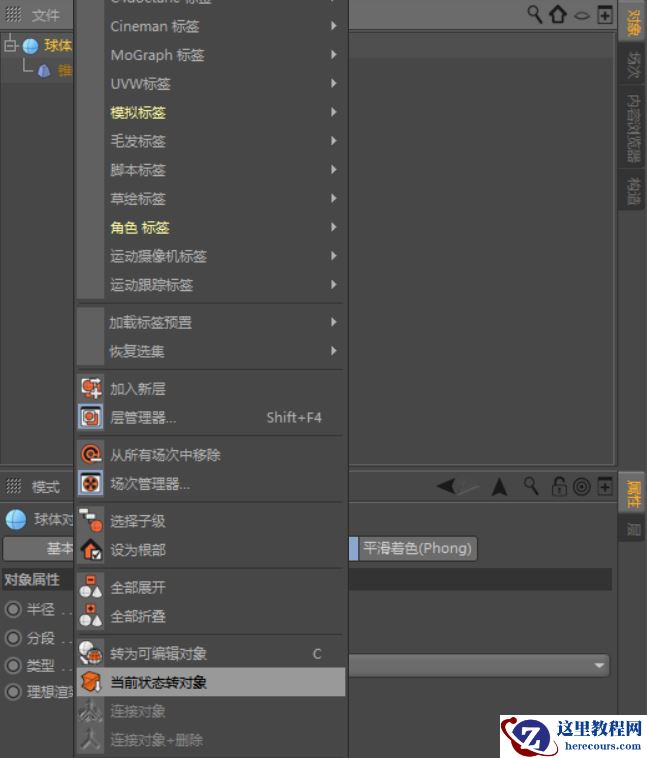
Task: Toggle the 半径 animation circle
Action: click(13, 609)
